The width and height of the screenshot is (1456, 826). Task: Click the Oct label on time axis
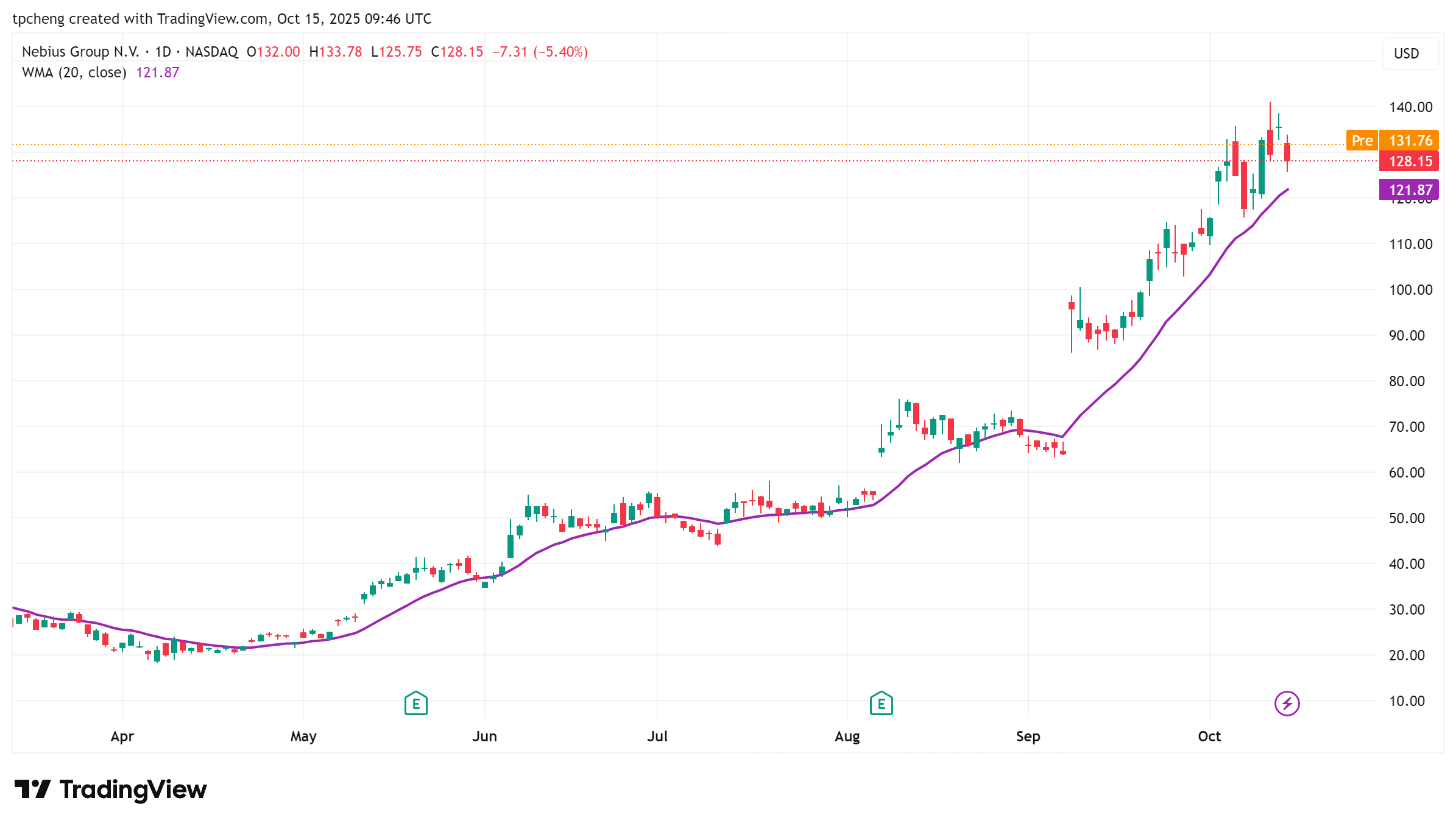click(1209, 736)
